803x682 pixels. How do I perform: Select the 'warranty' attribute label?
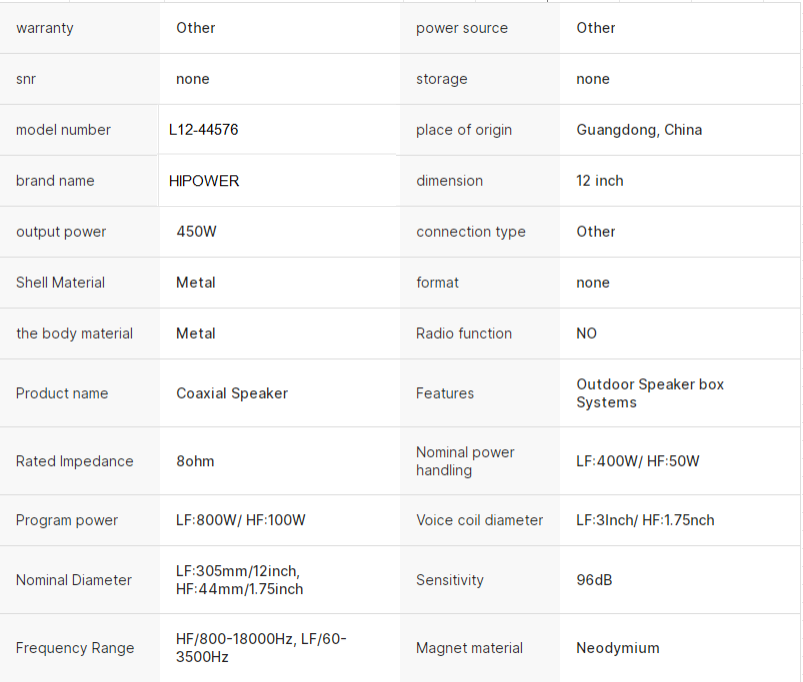click(x=45, y=28)
